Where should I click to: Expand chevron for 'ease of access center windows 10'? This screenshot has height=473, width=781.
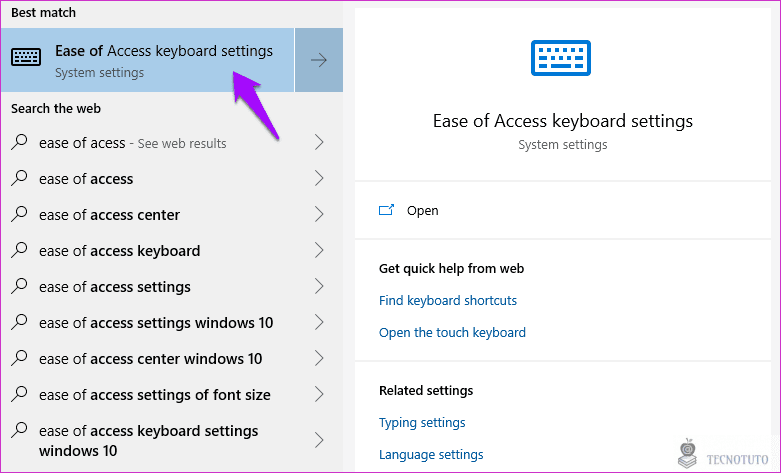pyautogui.click(x=319, y=358)
